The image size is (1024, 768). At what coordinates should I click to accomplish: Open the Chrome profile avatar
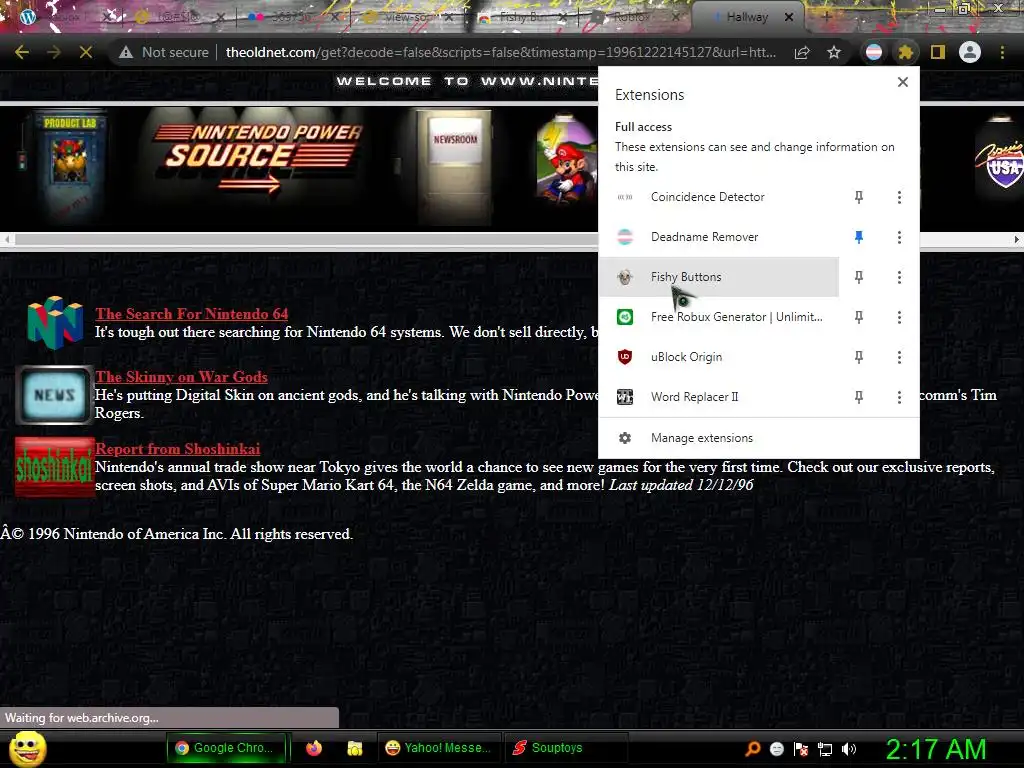tap(970, 52)
